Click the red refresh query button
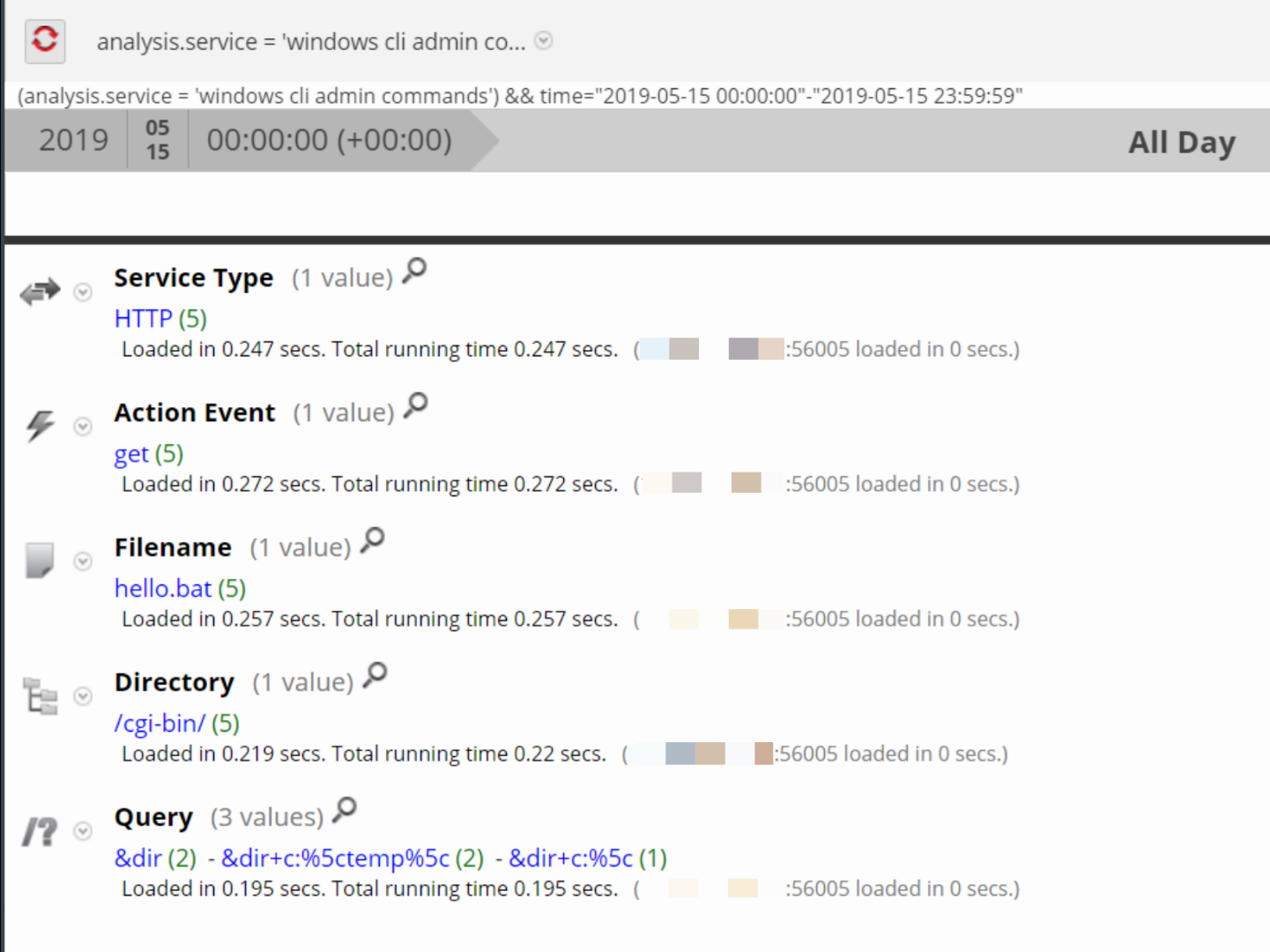 (x=45, y=41)
